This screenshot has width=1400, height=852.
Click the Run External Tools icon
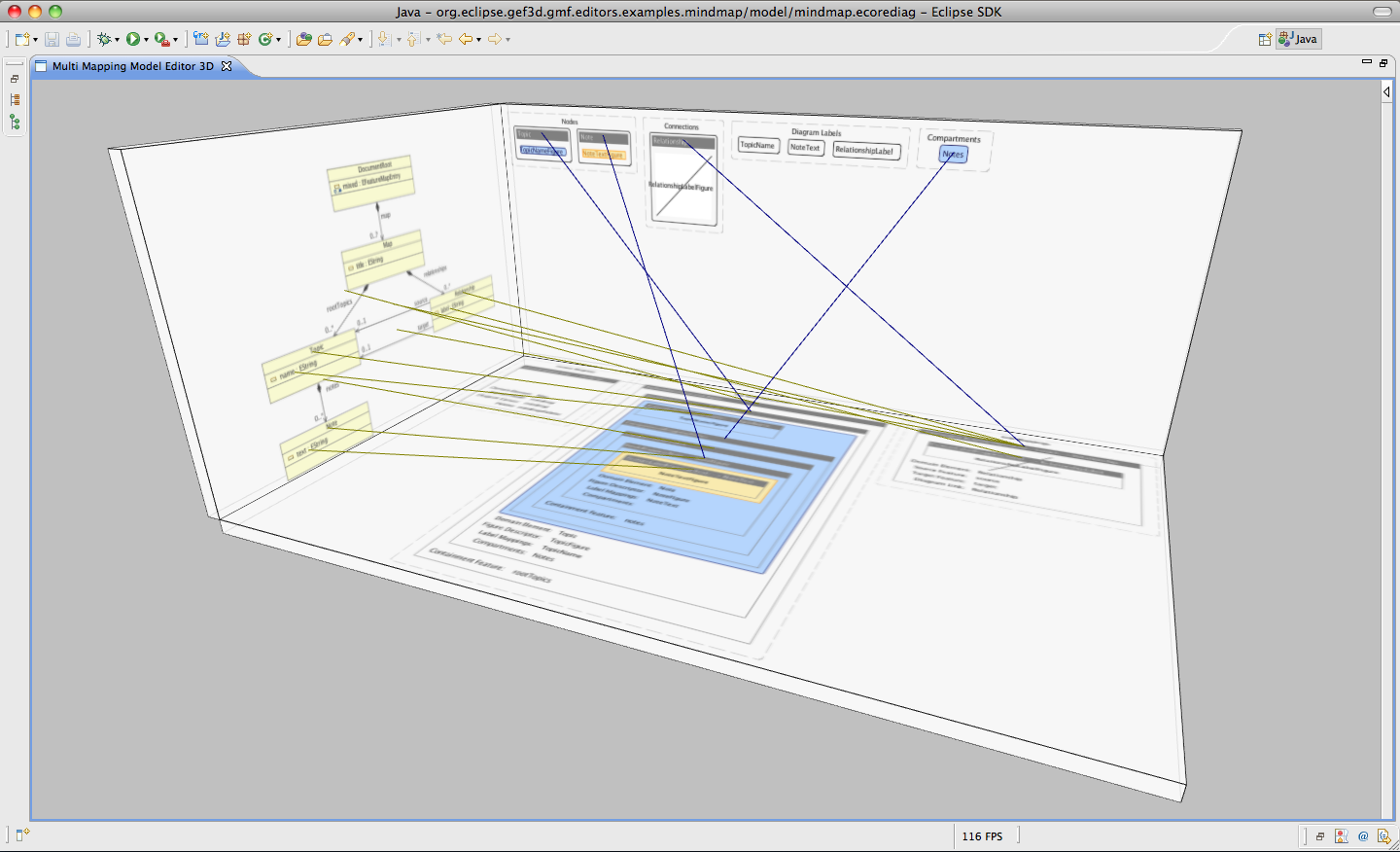tap(161, 39)
